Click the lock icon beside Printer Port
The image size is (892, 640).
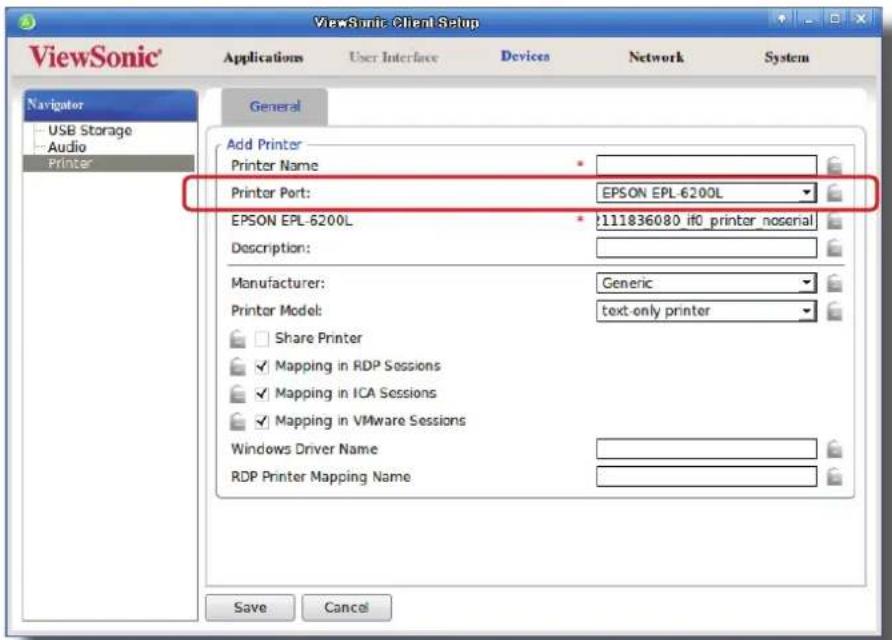pyautogui.click(x=834, y=193)
